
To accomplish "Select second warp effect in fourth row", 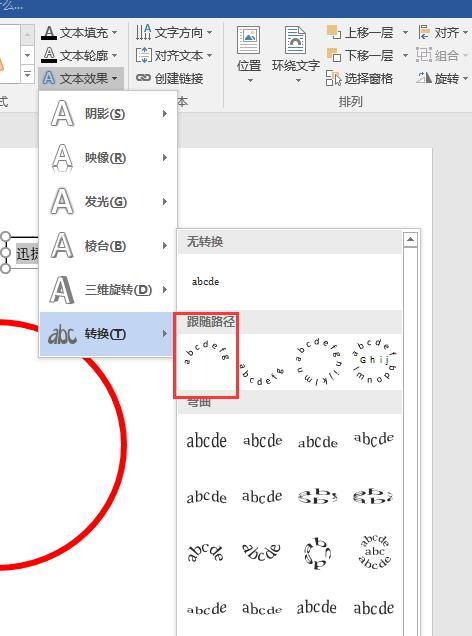I will 262,608.
